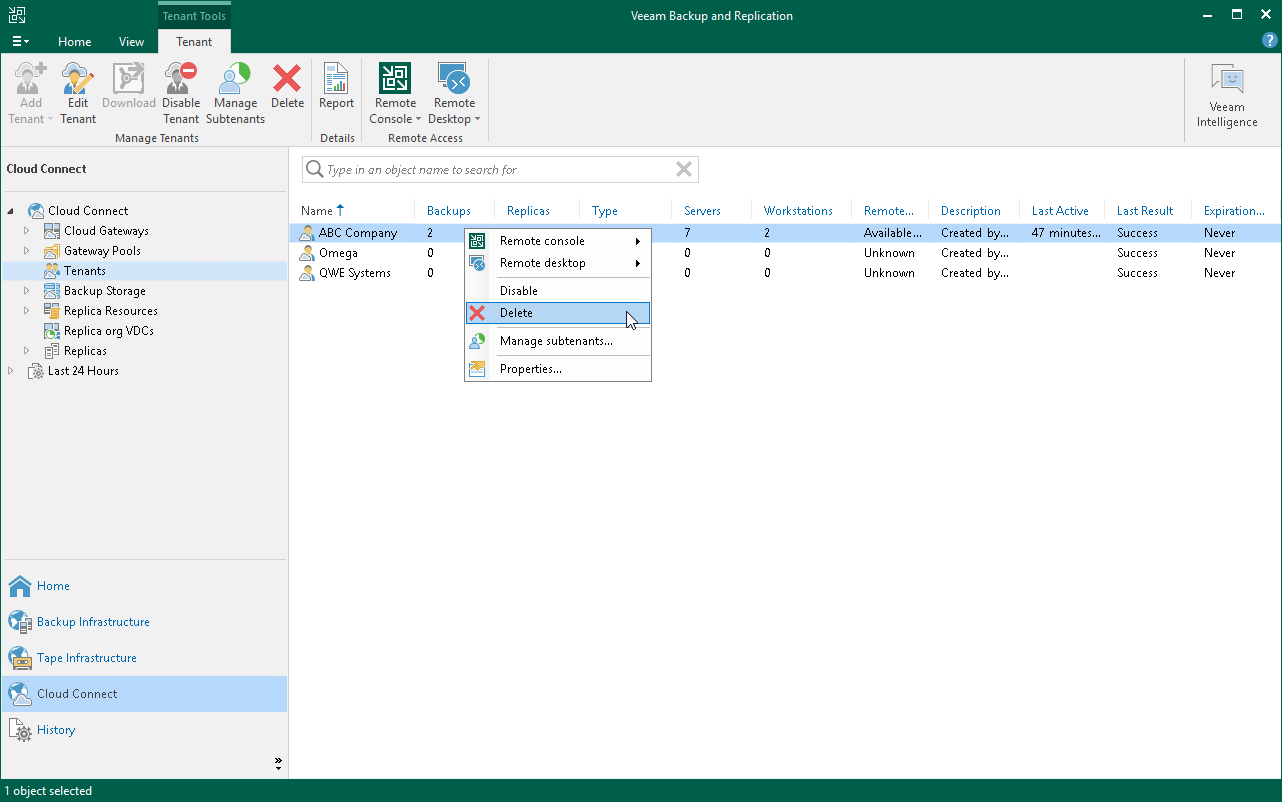Select Properties... from the context menu
This screenshot has width=1282, height=802.
pyautogui.click(x=530, y=369)
